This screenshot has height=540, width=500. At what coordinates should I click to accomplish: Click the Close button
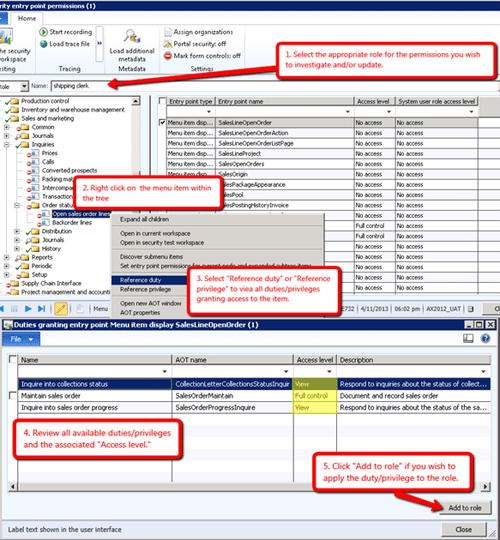pos(463,530)
